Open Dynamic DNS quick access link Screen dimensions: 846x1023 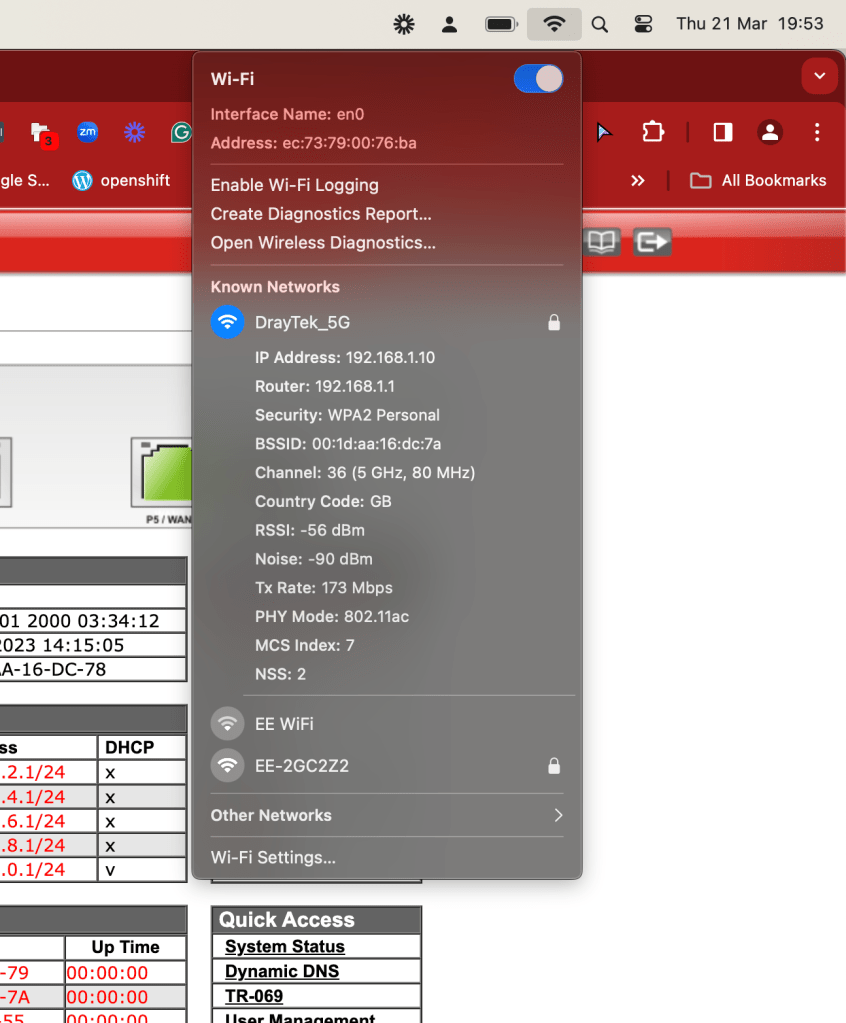coord(282,971)
